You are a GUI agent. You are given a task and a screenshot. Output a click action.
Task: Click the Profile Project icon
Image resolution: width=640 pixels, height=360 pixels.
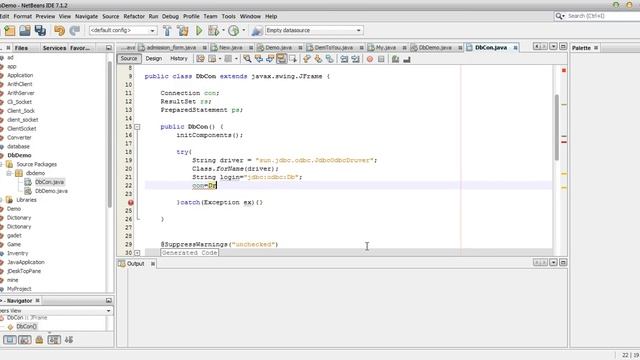233,31
